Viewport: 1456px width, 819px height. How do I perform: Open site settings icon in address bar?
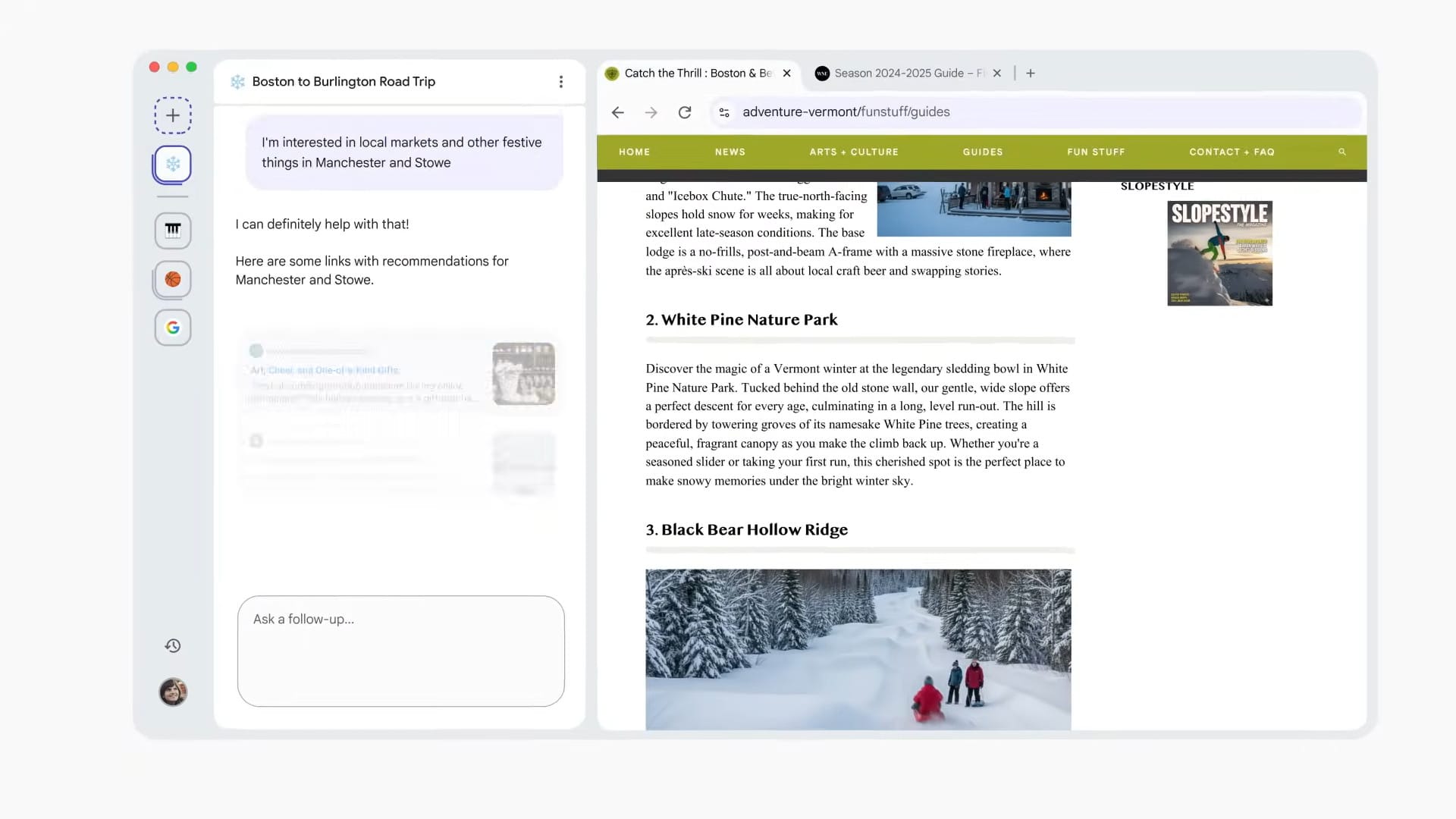(724, 112)
